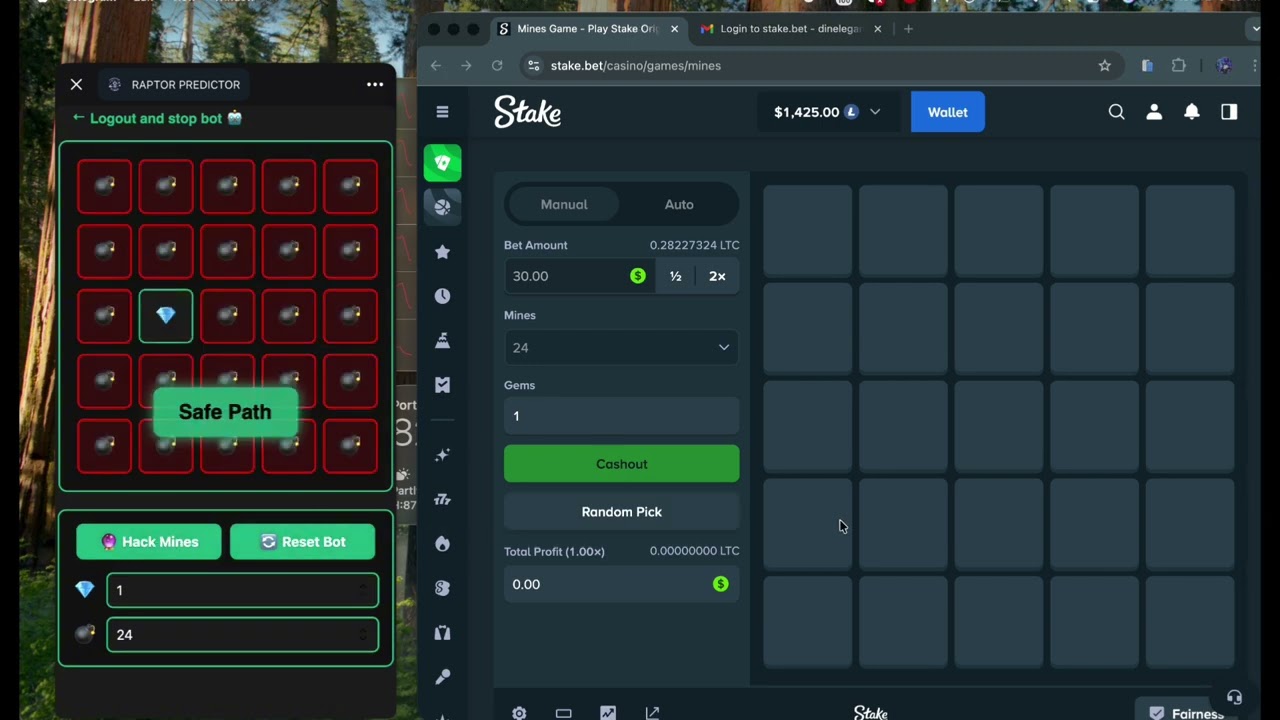Open the Fairness button

coord(1185,712)
